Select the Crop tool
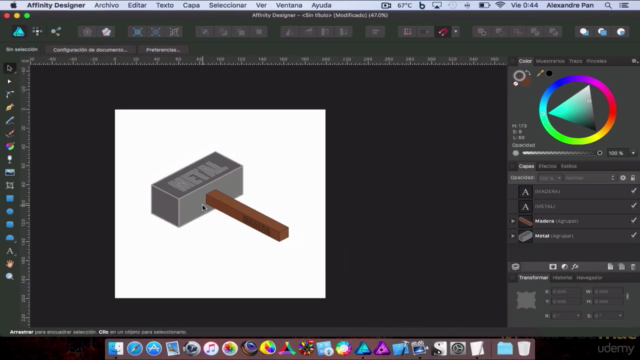640x360 pixels. tap(9, 185)
